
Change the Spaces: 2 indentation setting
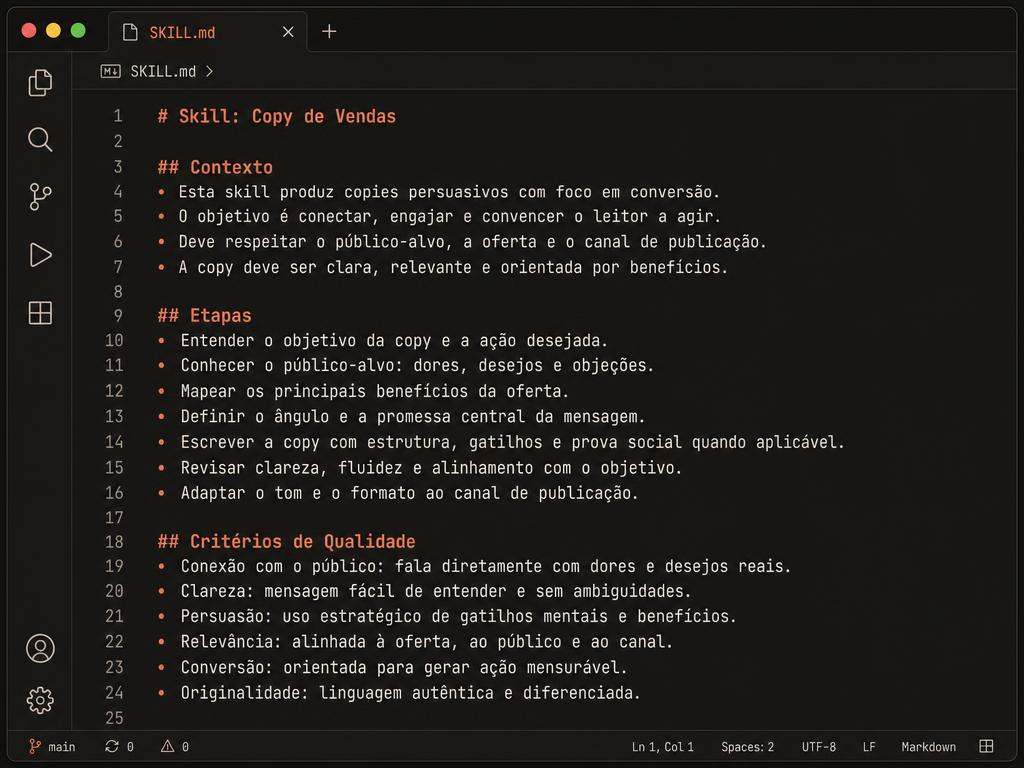pos(747,746)
